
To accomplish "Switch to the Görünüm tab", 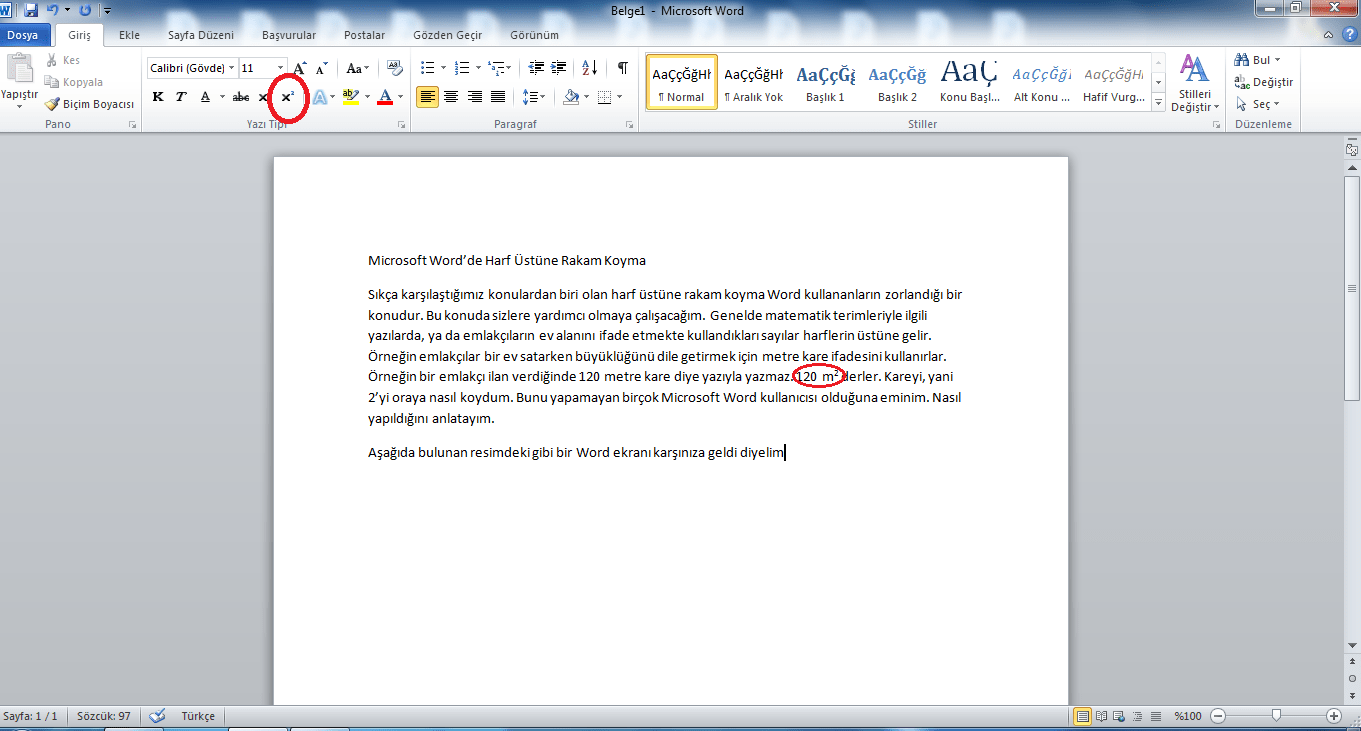I will 534,35.
